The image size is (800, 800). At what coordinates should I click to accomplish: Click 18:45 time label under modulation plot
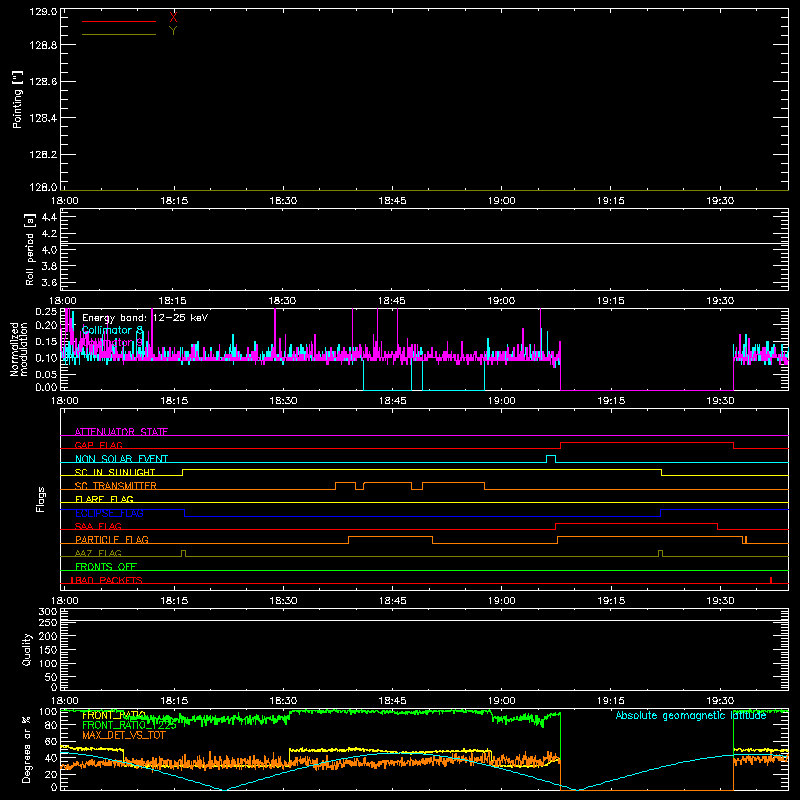pos(392,401)
